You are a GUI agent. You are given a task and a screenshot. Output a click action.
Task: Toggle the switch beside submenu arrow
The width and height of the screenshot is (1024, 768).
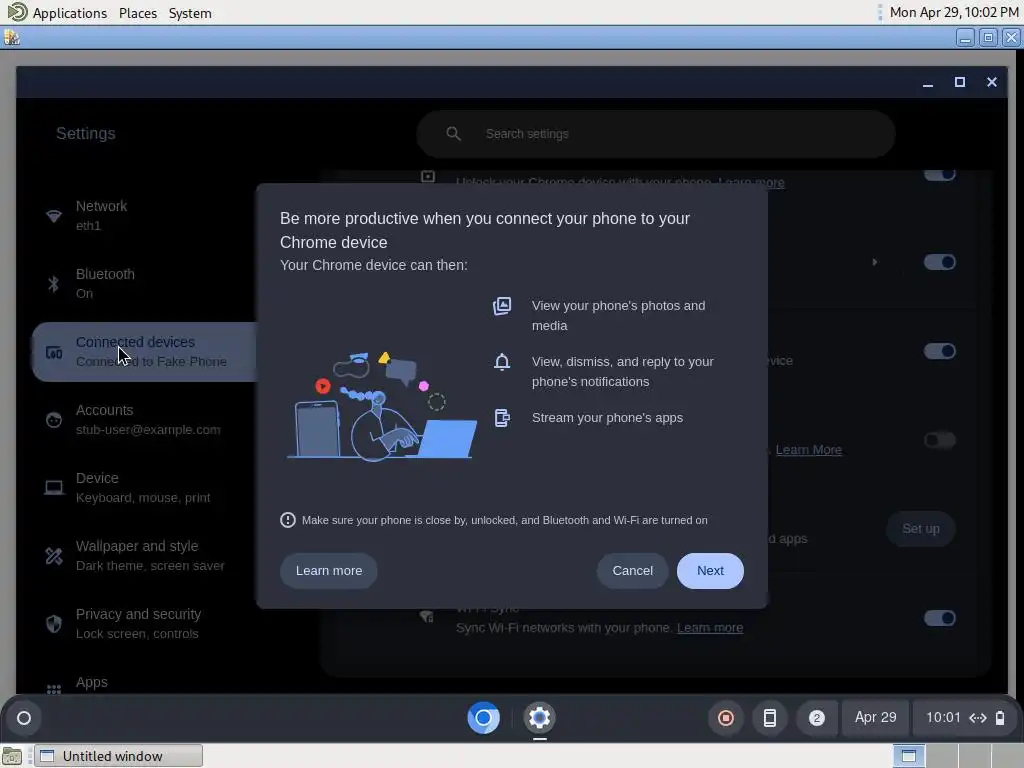[939, 262]
